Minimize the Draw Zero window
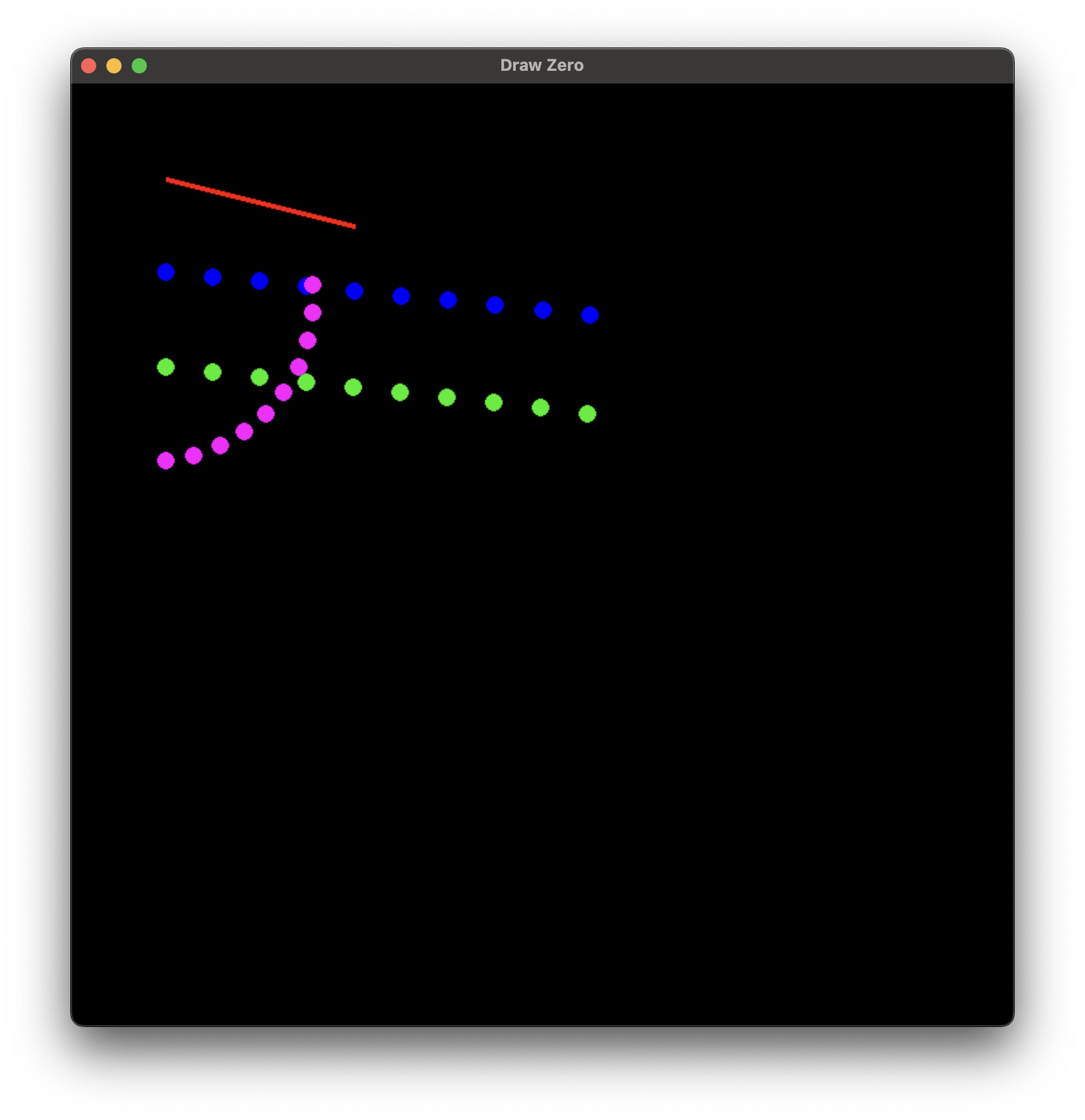This screenshot has width=1085, height=1120. 114,66
